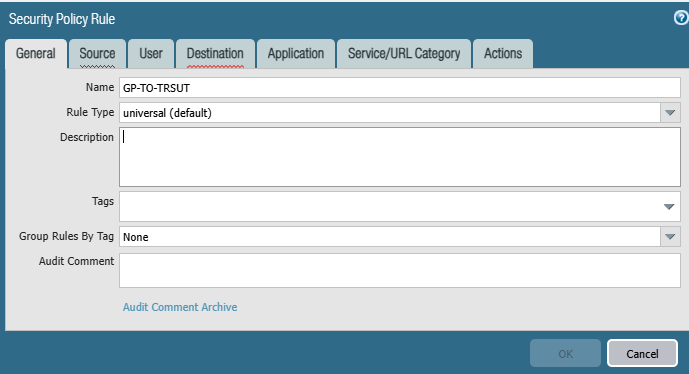Expand the Tags dropdown arrow

click(669, 207)
